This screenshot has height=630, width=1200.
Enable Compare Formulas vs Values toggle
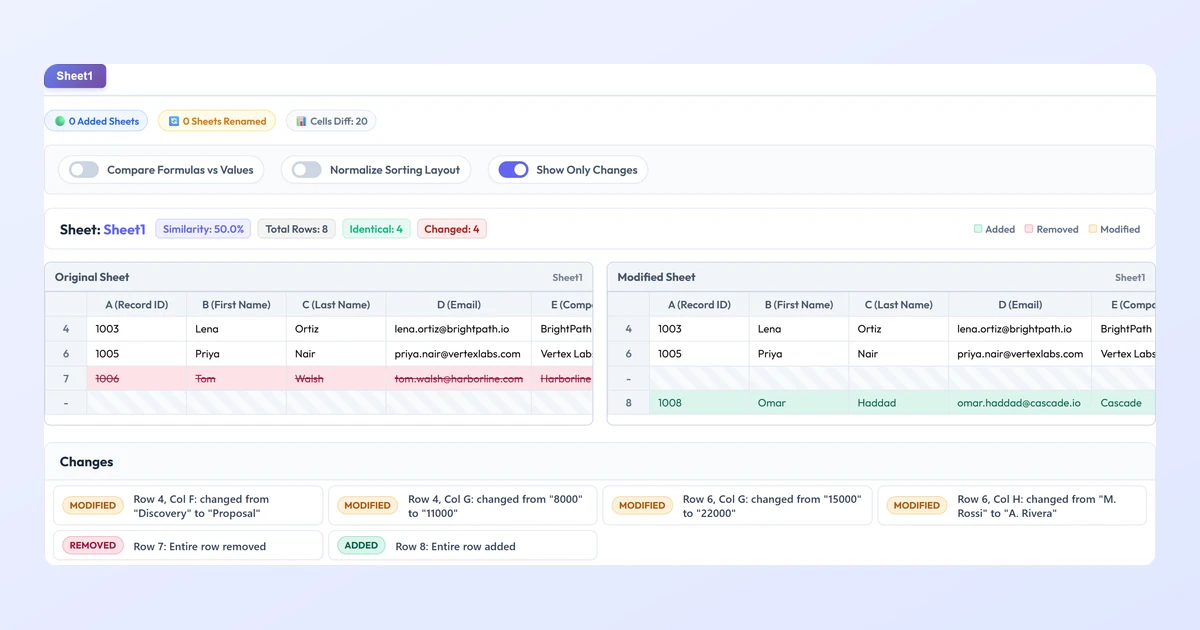pos(84,170)
